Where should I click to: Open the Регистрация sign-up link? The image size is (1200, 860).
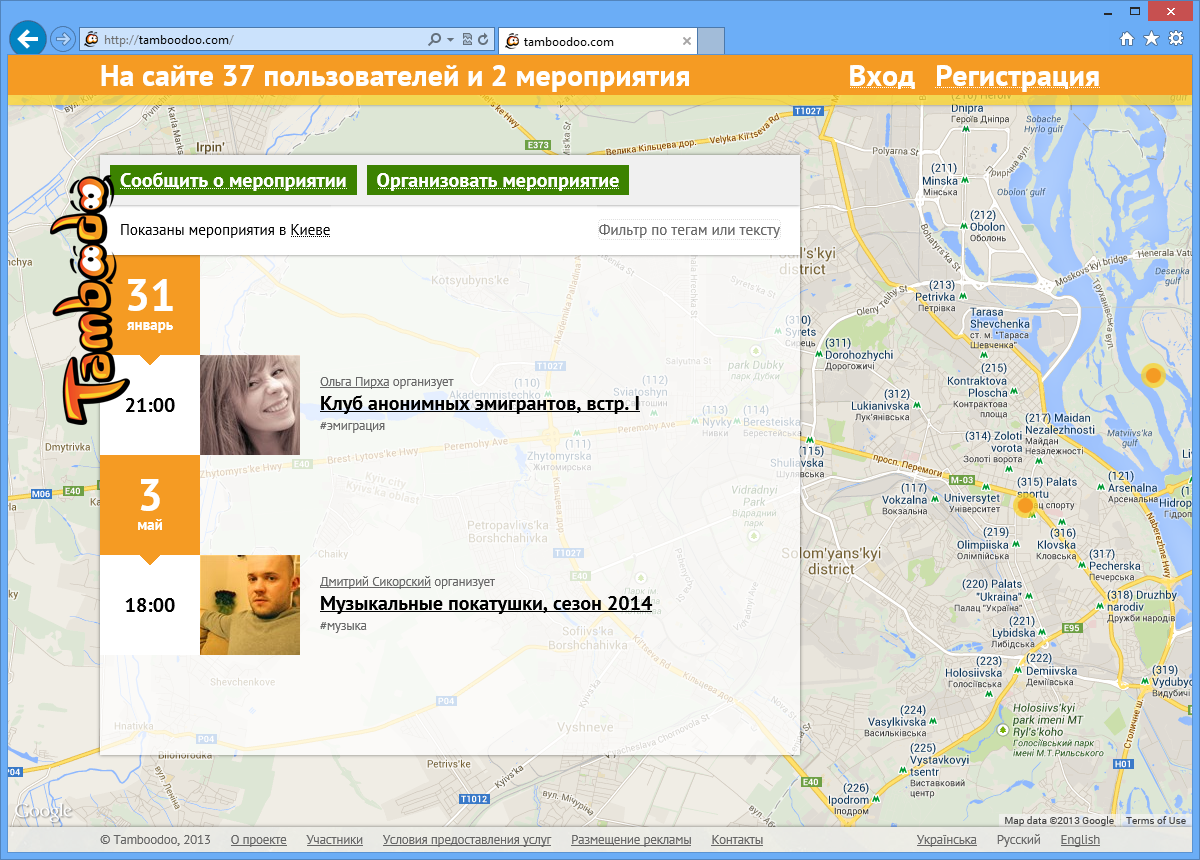1017,77
